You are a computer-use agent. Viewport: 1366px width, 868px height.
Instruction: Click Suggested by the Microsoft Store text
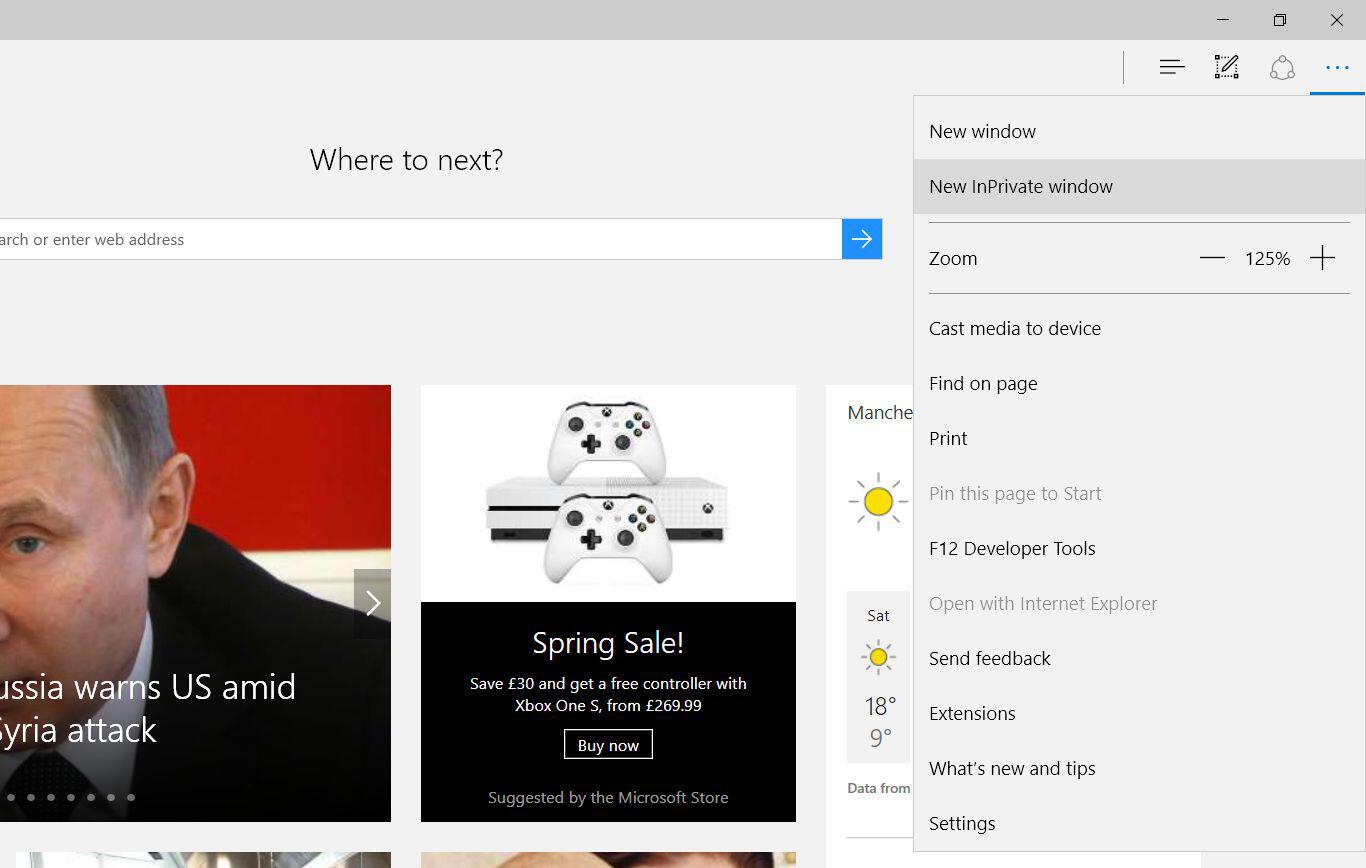pos(608,797)
